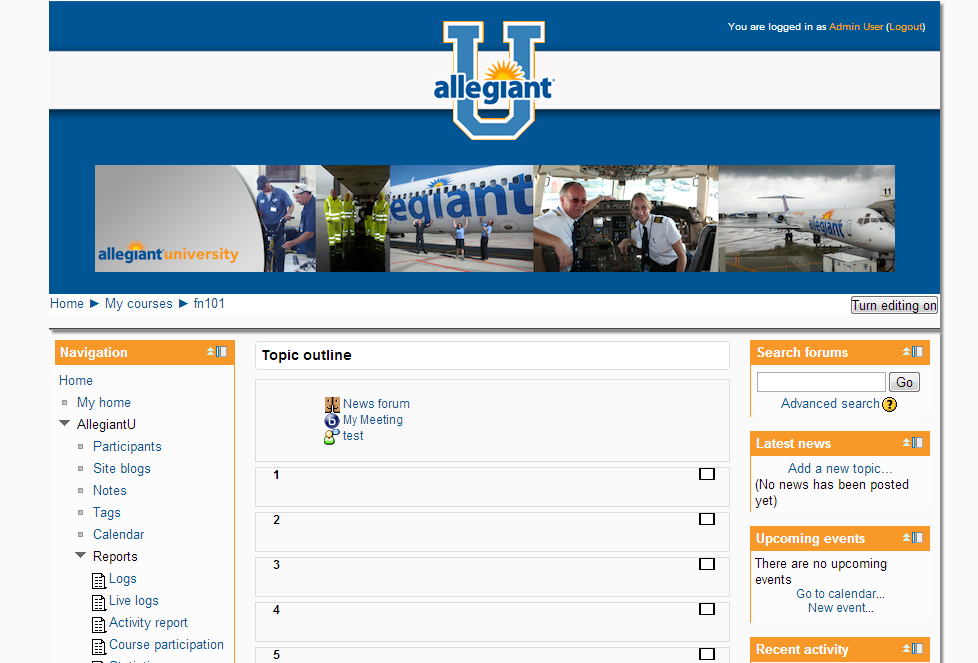
Task: Click the Activity report page icon
Action: click(99, 624)
